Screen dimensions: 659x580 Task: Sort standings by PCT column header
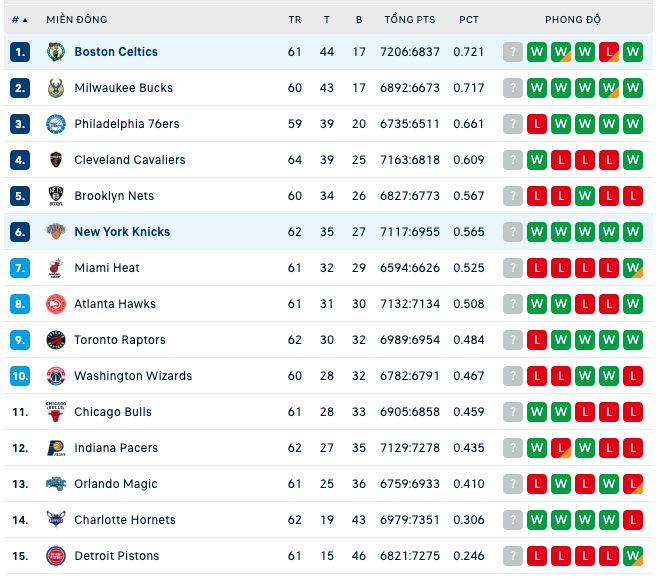(x=469, y=20)
